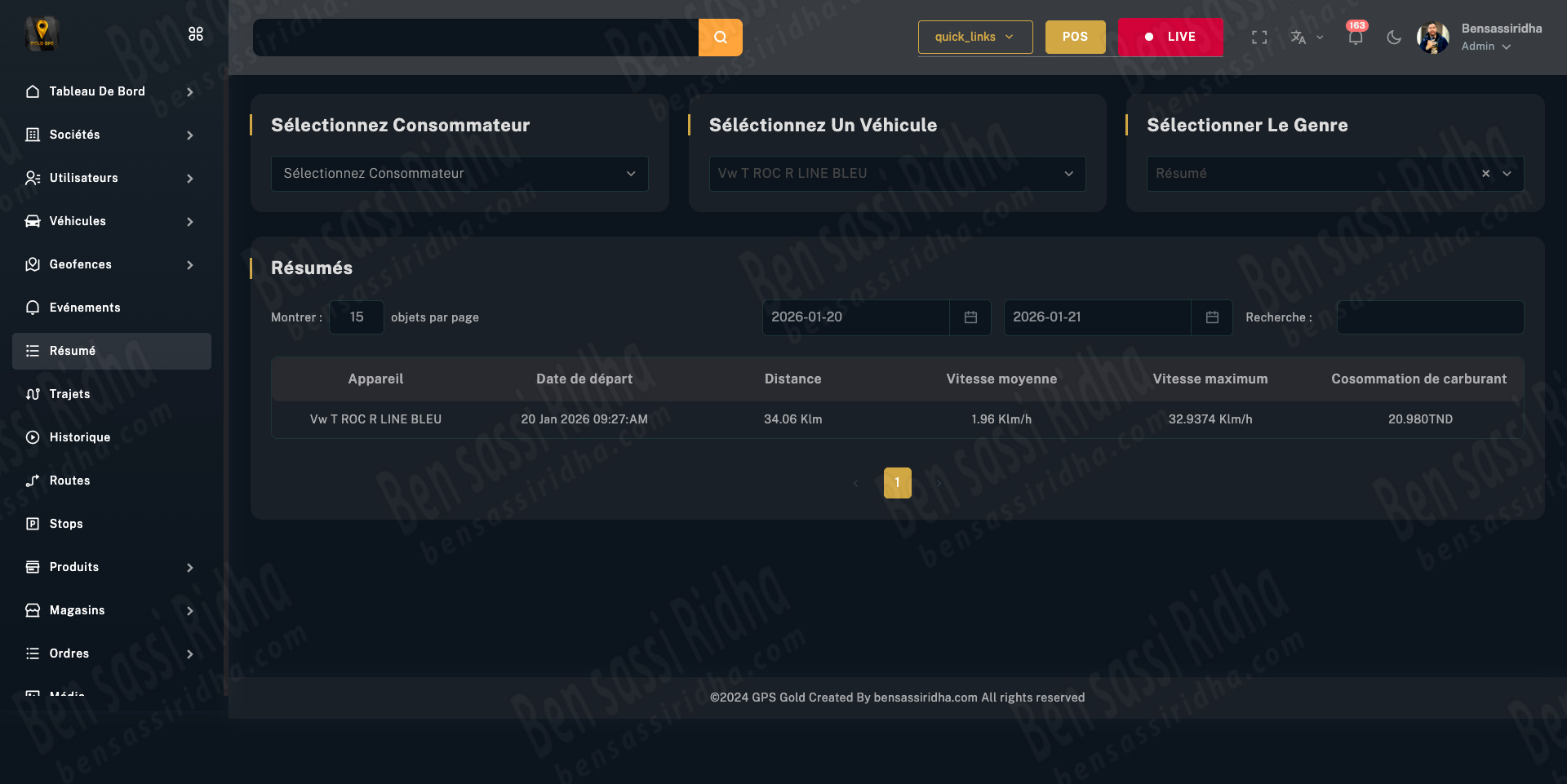Open the vehicle dropdown showing Vw T ROC
The height and width of the screenshot is (784, 1567).
(x=897, y=174)
